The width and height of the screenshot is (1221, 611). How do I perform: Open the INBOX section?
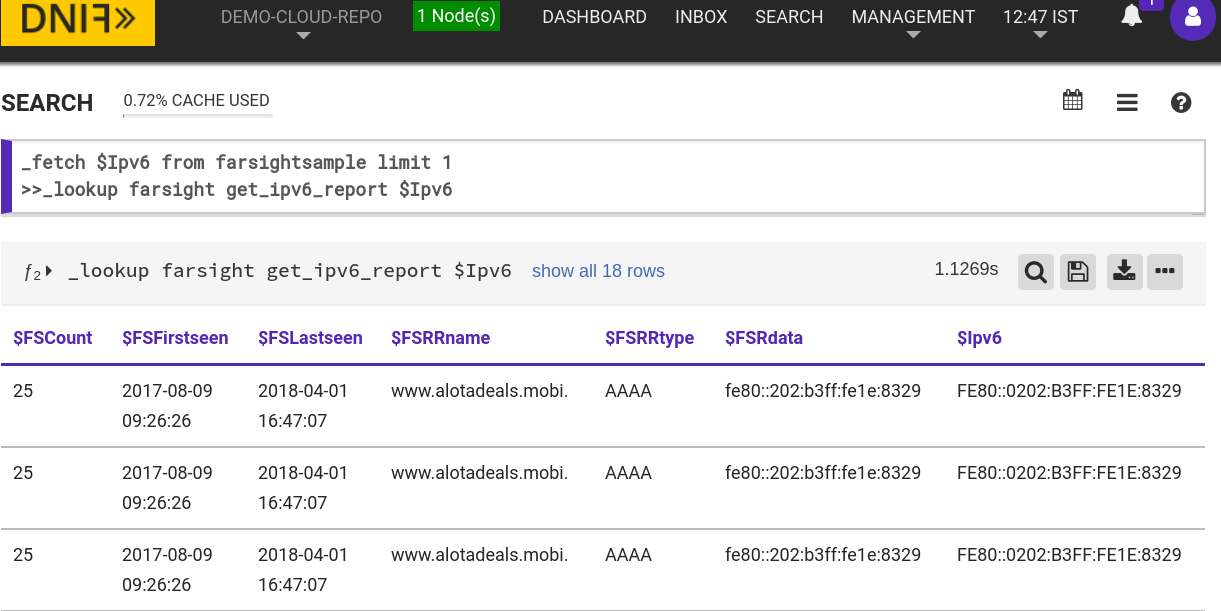click(701, 17)
